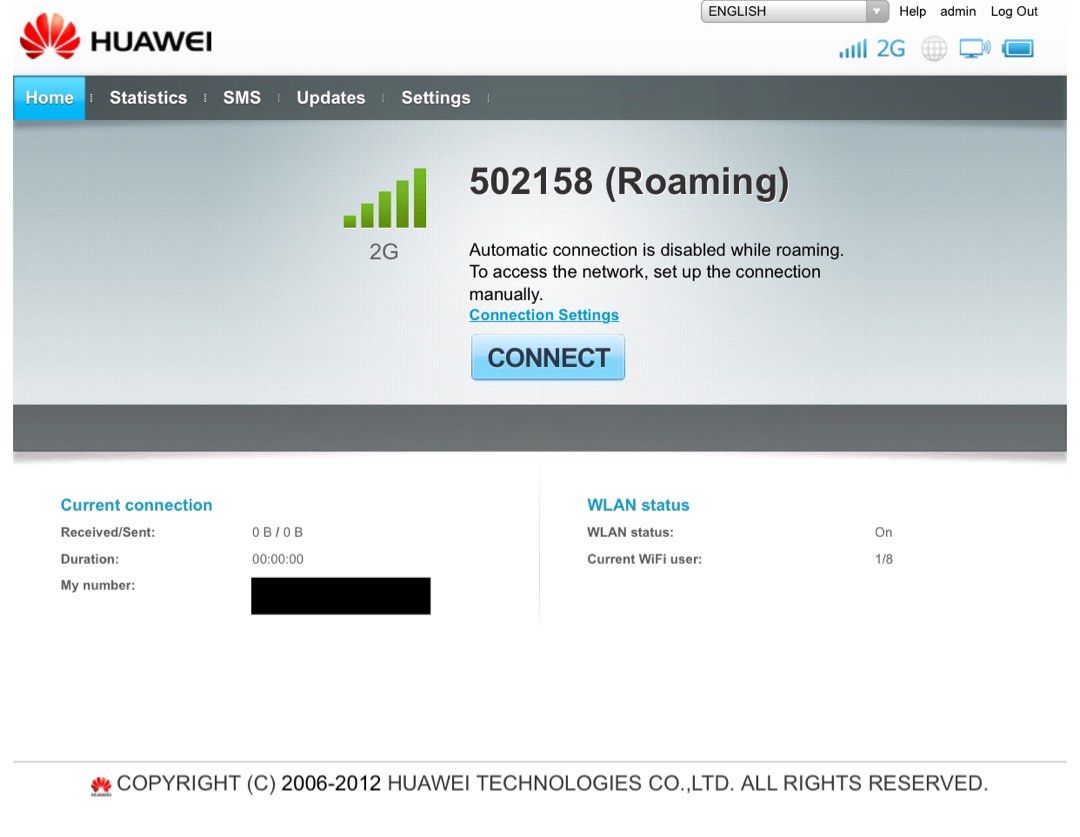1080x837 pixels.
Task: Open the Help link
Action: pos(912,11)
